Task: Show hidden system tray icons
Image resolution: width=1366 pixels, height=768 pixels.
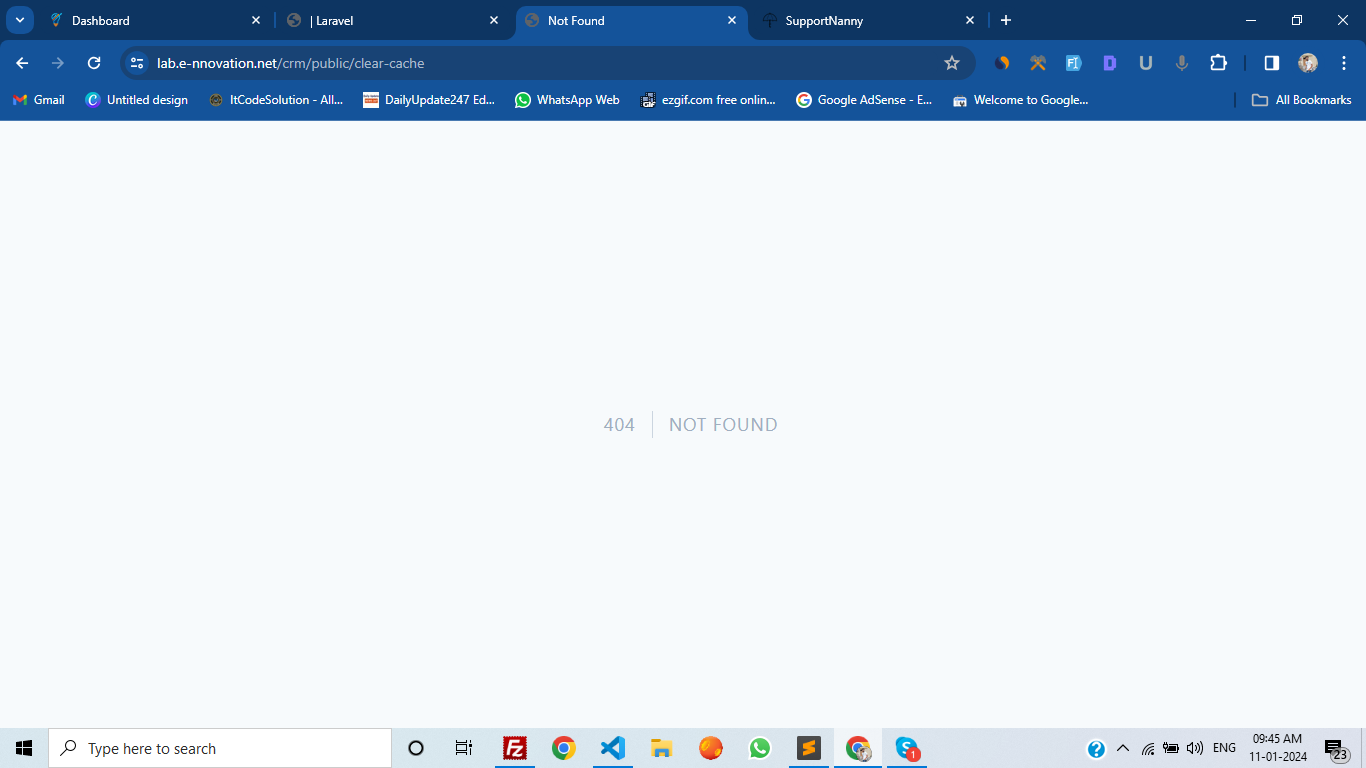Action: (x=1122, y=748)
